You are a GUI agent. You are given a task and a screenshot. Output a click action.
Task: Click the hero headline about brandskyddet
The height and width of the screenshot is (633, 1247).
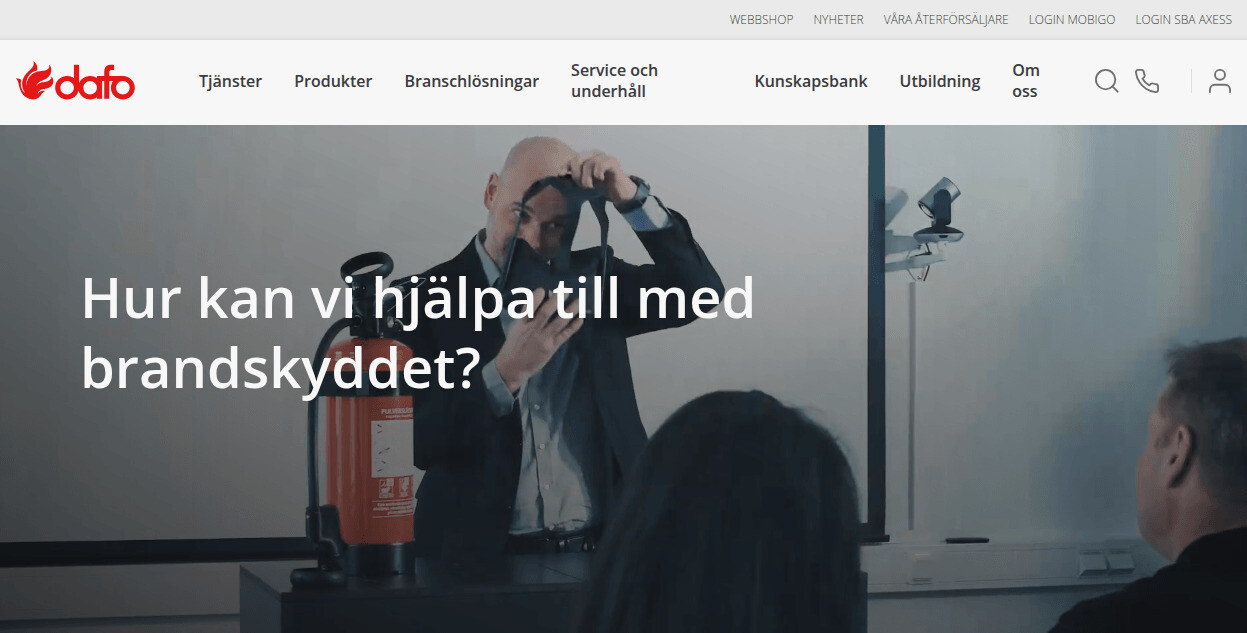418,334
